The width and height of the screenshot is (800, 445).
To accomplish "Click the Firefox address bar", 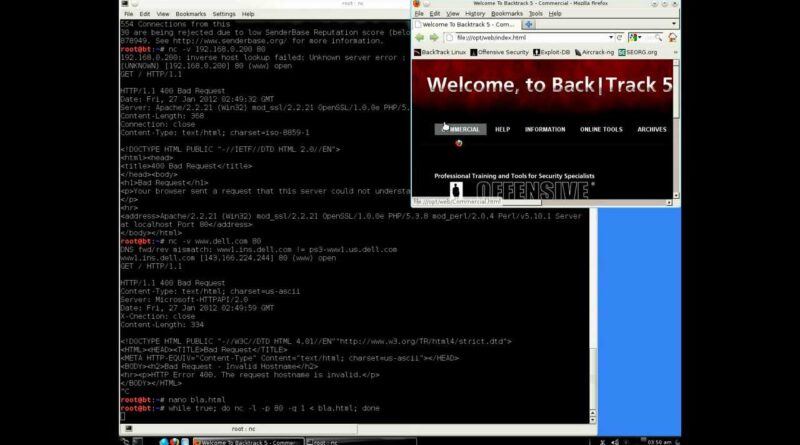I will coord(528,38).
